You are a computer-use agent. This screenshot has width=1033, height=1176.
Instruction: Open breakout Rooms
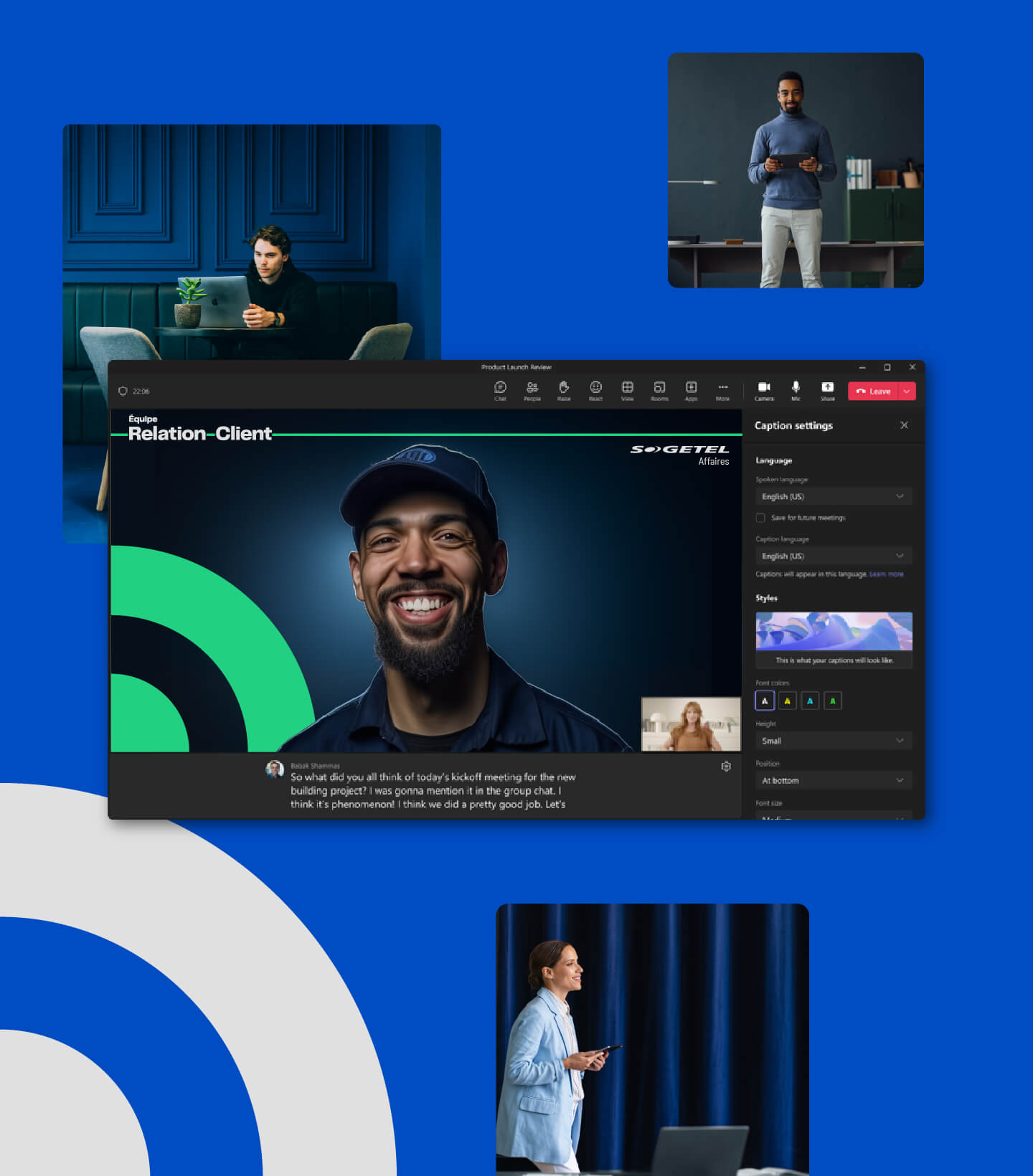pyautogui.click(x=659, y=390)
